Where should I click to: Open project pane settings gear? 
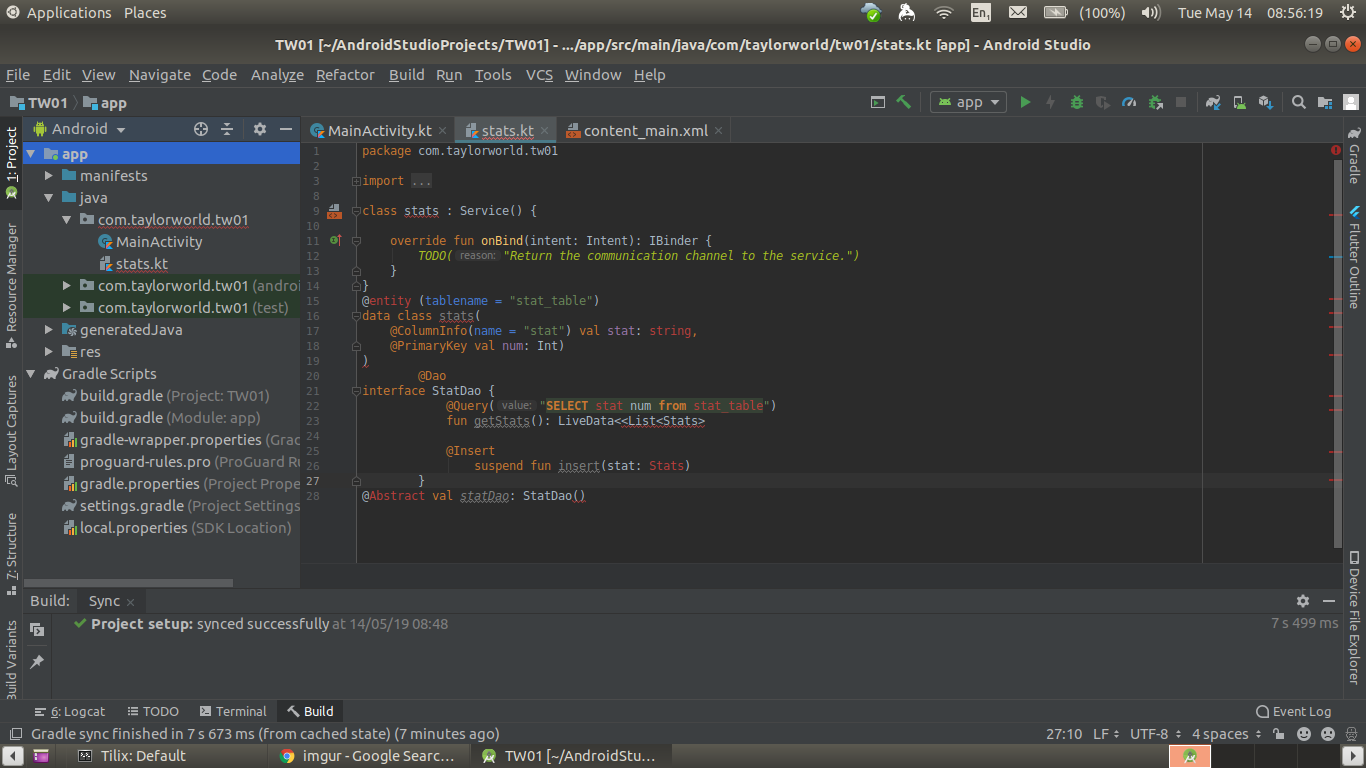[260, 129]
